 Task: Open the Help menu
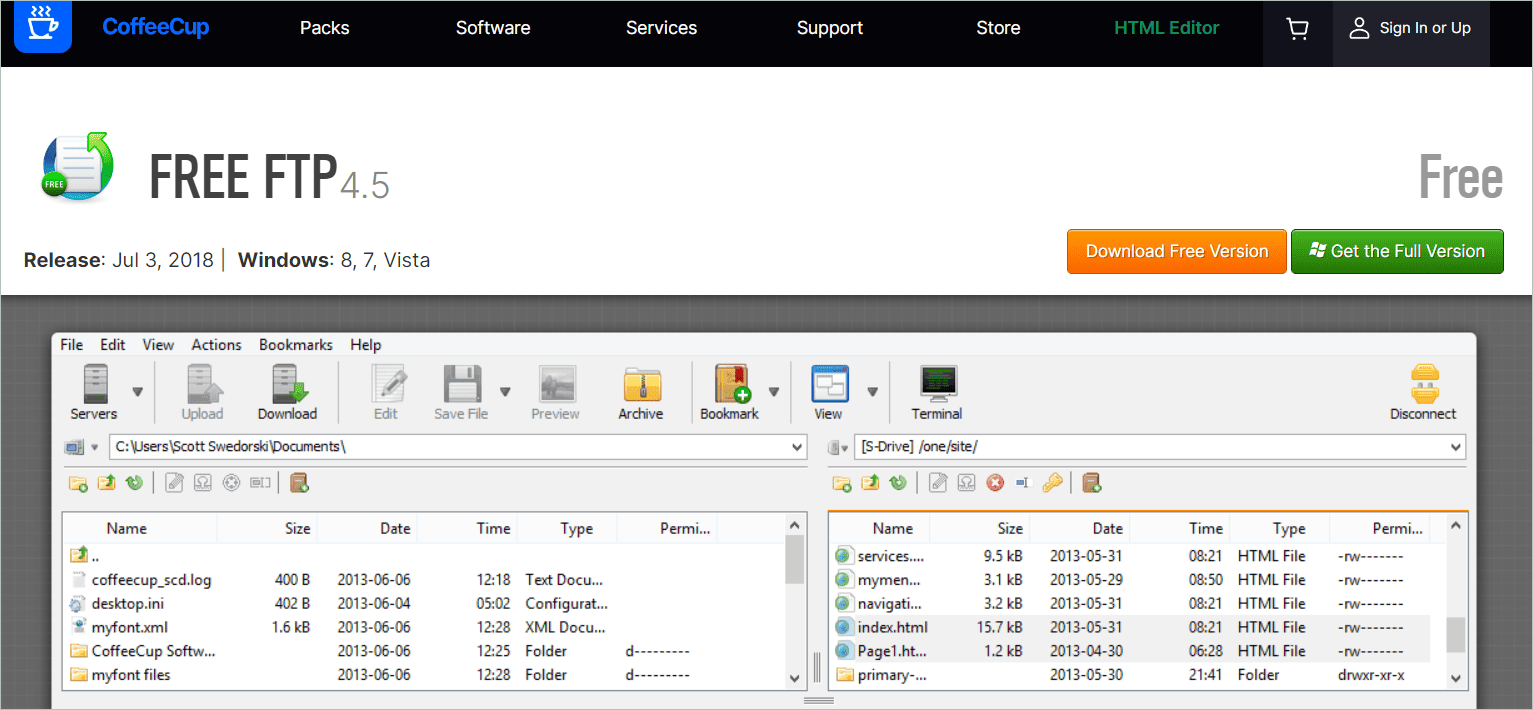coord(366,344)
